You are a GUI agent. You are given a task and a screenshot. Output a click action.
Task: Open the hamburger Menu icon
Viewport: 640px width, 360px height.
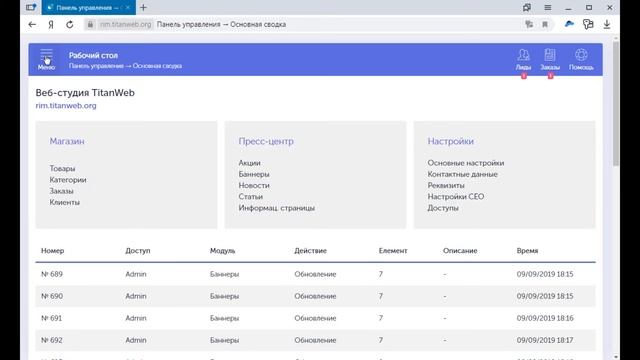pos(47,59)
